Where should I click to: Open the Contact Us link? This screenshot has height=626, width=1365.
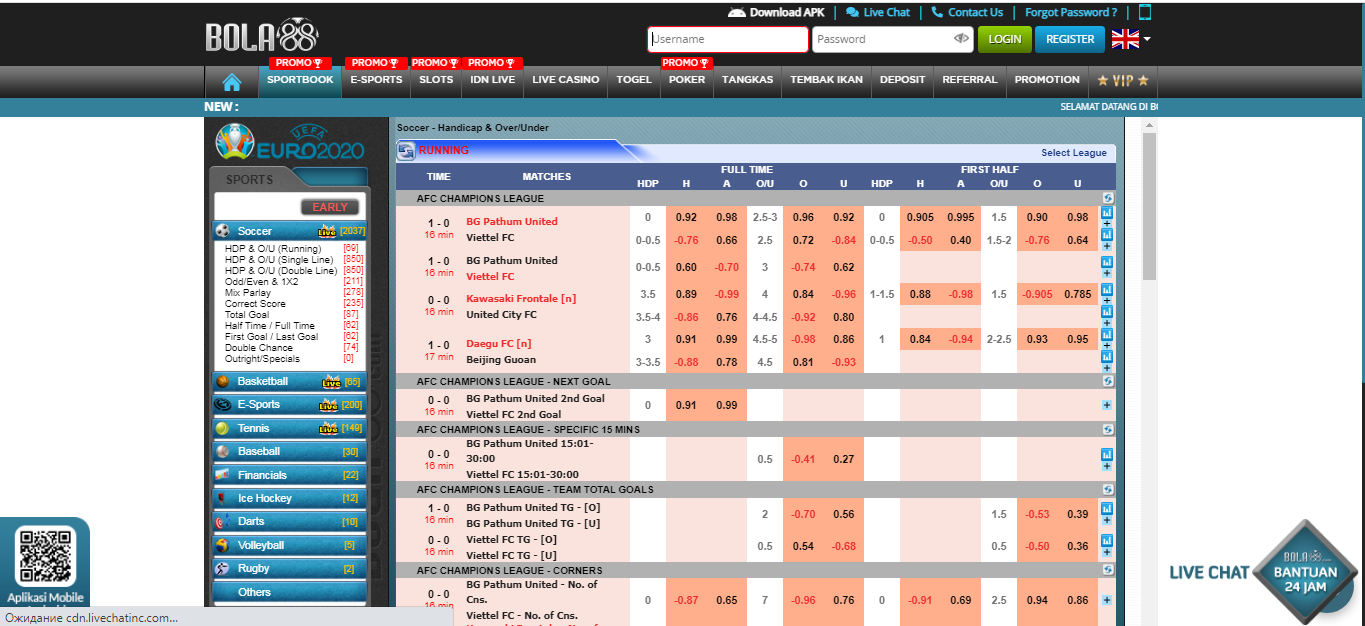(967, 12)
